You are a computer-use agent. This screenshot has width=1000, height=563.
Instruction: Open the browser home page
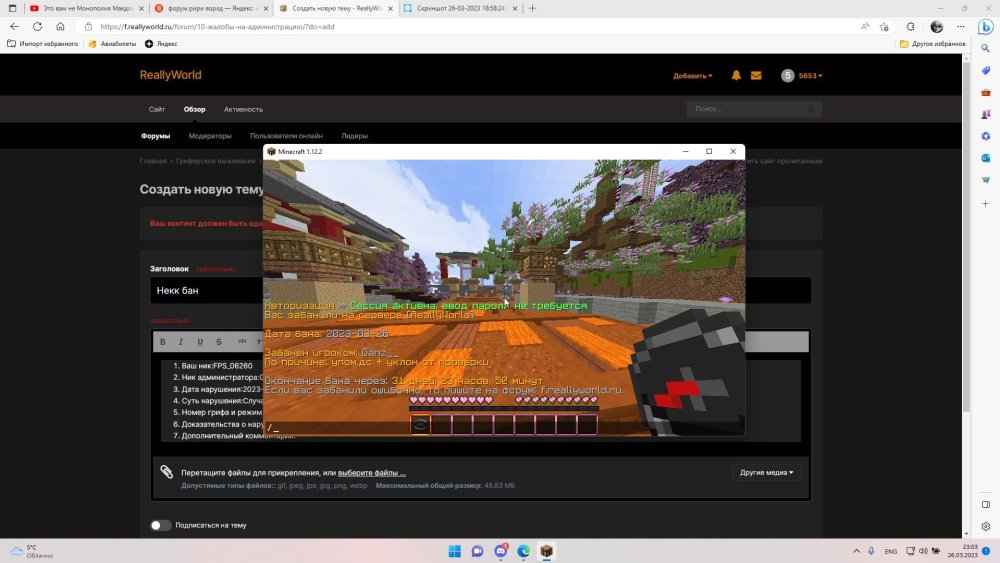click(x=60, y=27)
